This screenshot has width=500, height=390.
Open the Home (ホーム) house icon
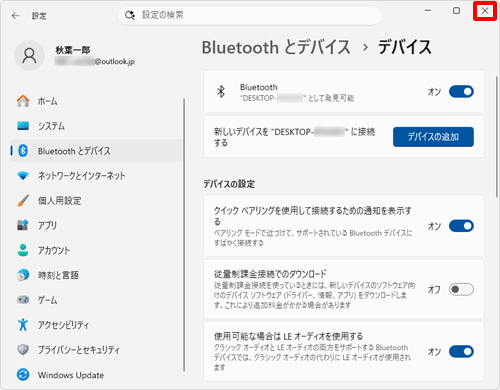pos(23,101)
